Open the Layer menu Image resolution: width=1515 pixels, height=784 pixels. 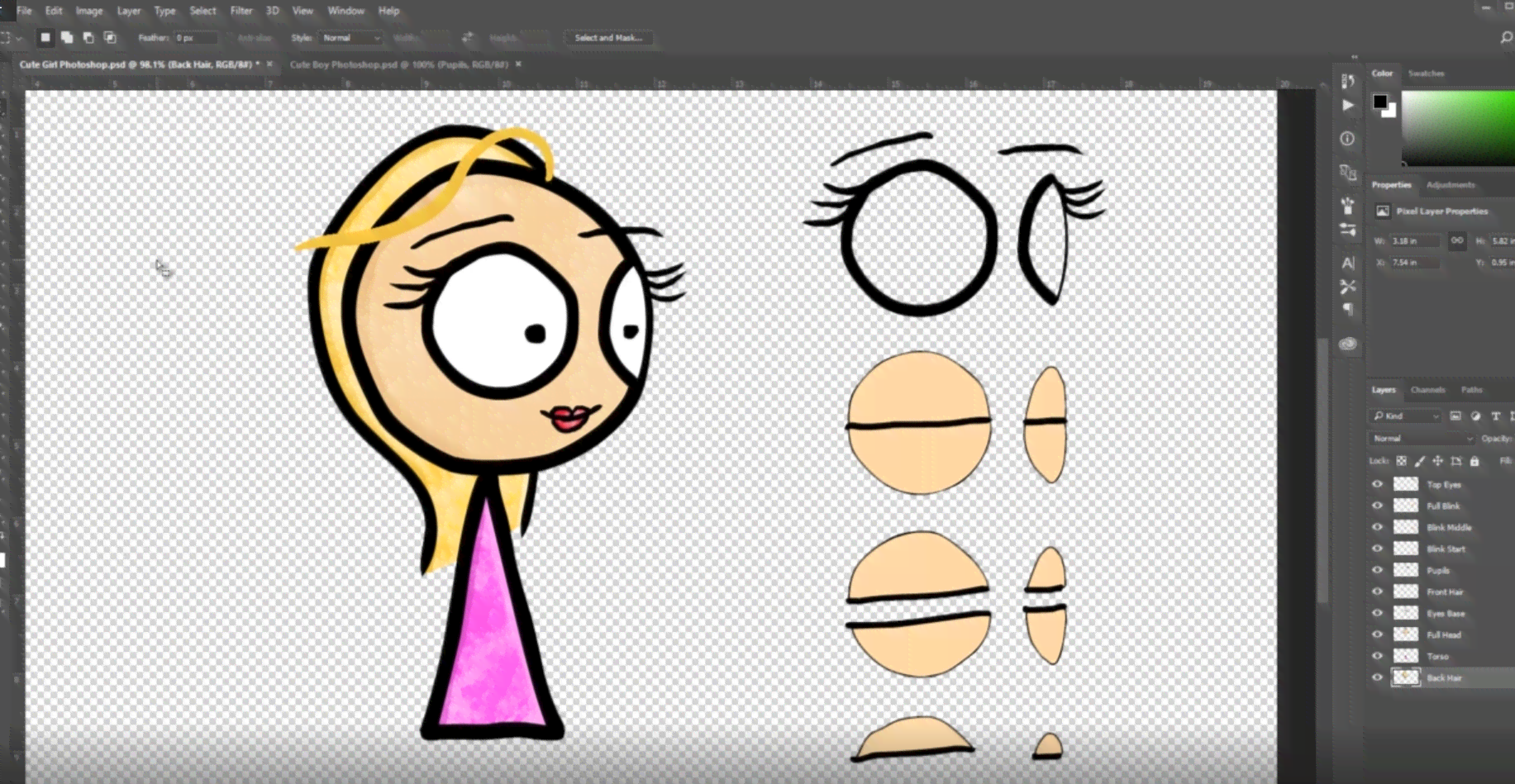(x=128, y=11)
